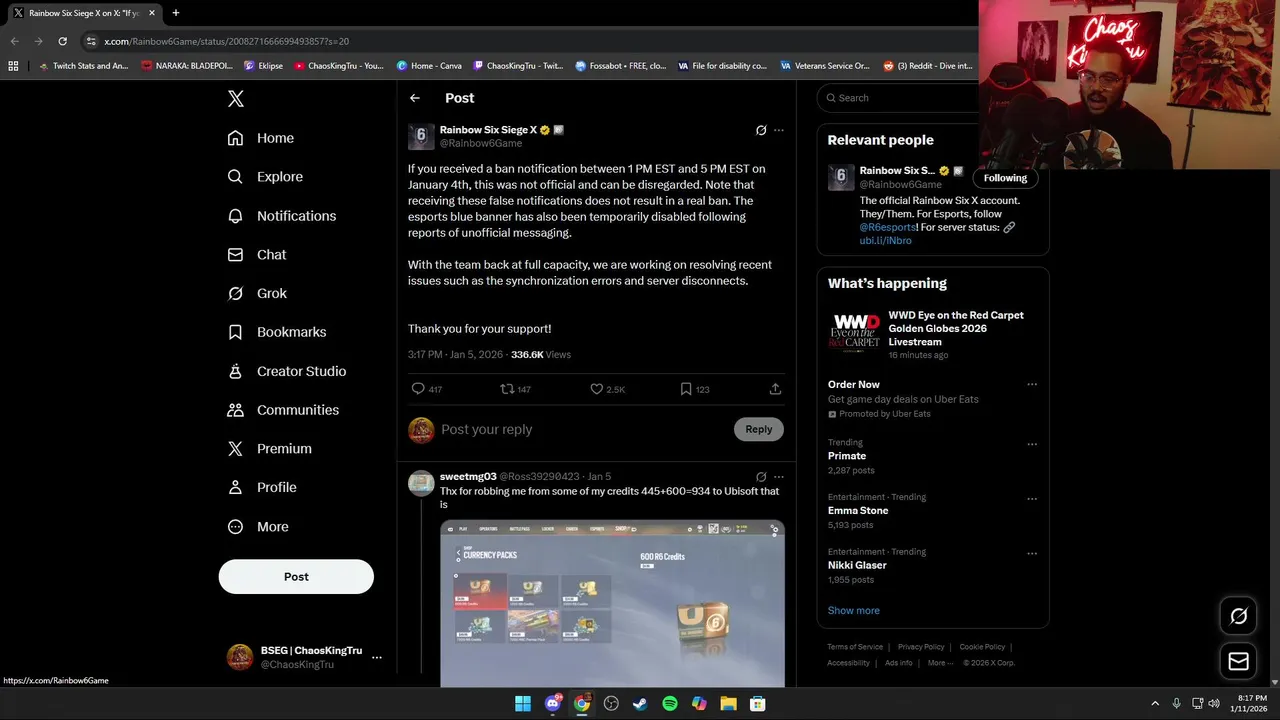Open a new Chrome tab

176,13
